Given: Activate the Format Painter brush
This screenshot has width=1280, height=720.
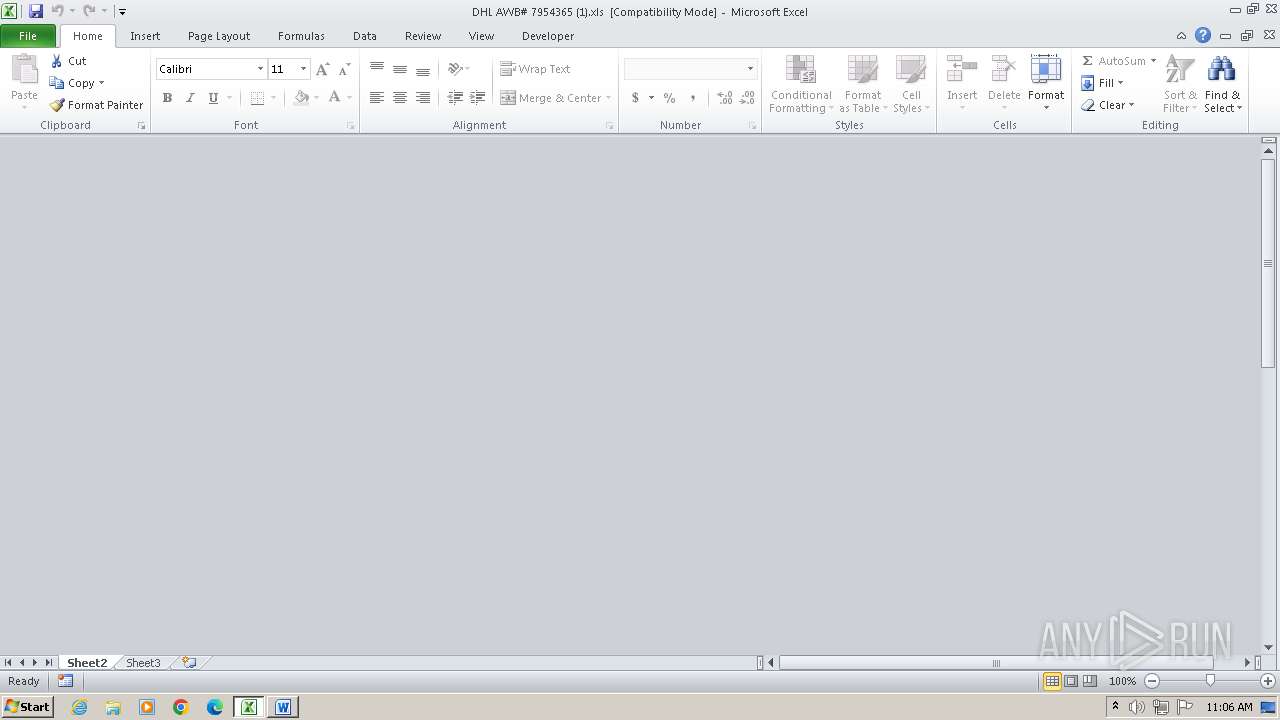Looking at the screenshot, I should point(96,105).
